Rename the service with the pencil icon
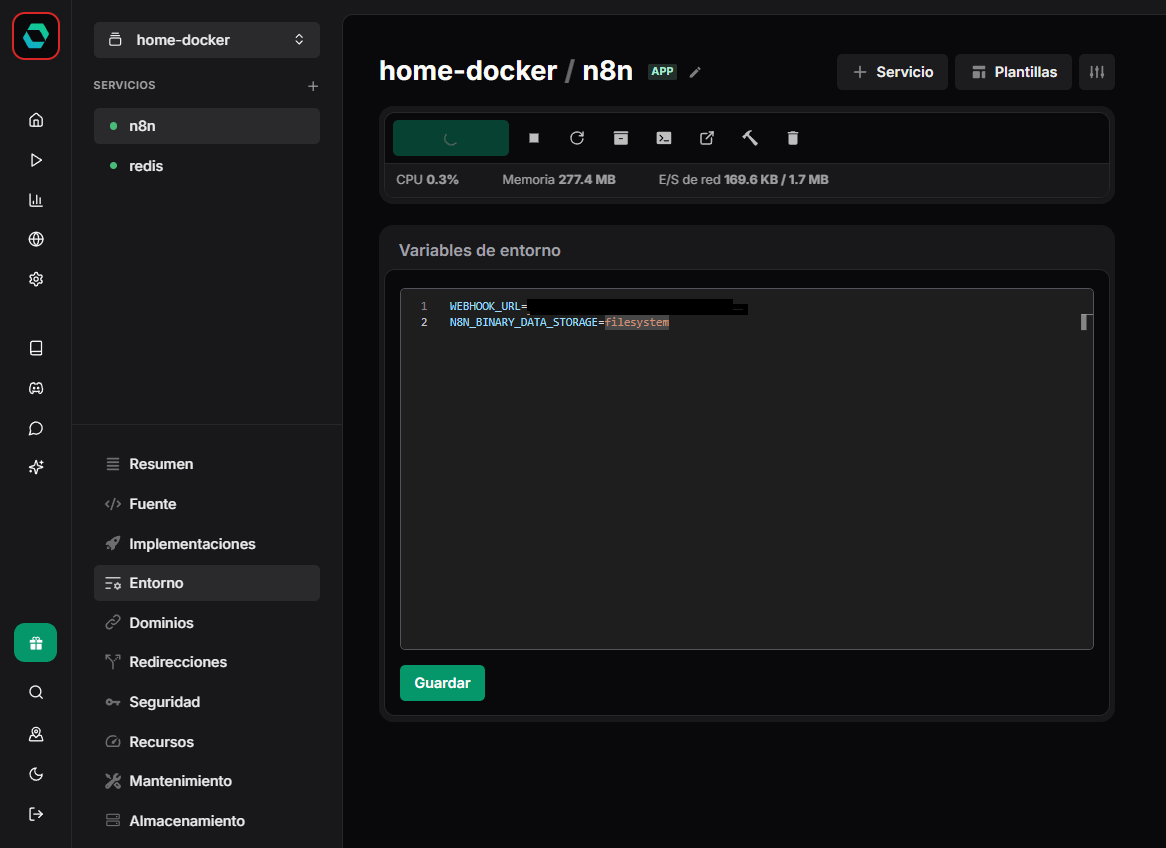 click(x=695, y=72)
